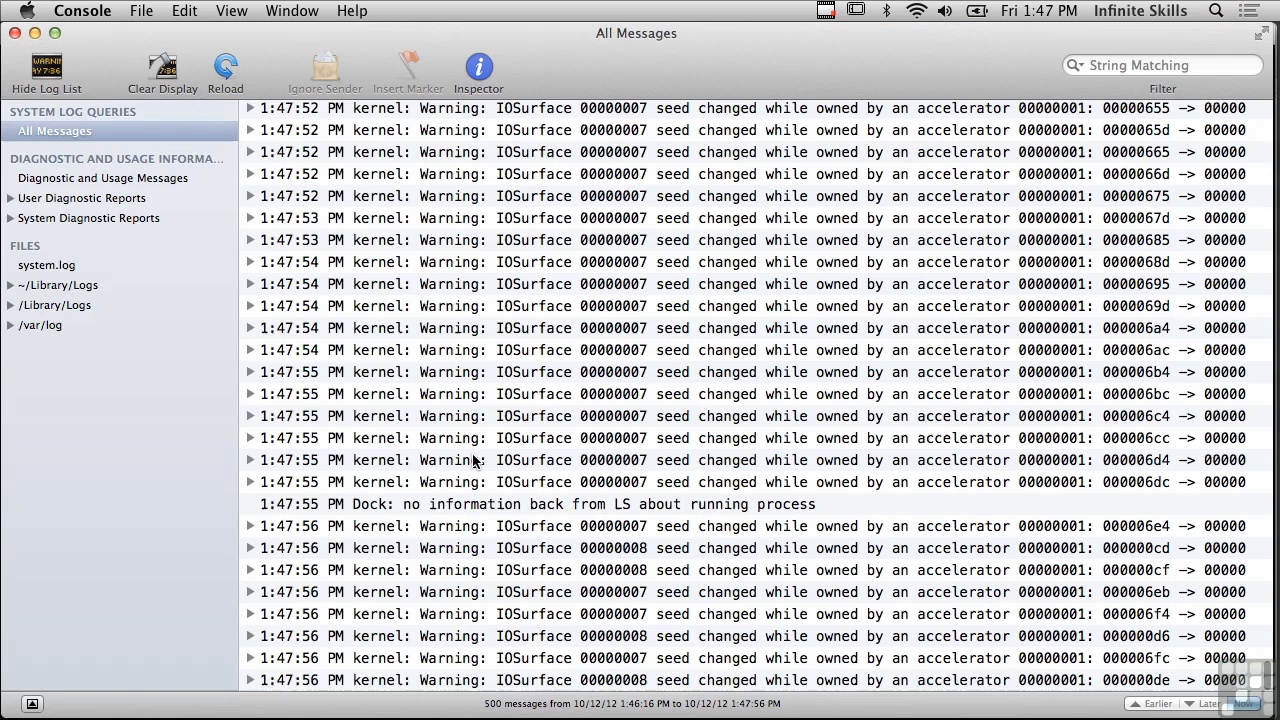Expand log row ending 00000655
The image size is (1280, 720).
pyautogui.click(x=250, y=108)
